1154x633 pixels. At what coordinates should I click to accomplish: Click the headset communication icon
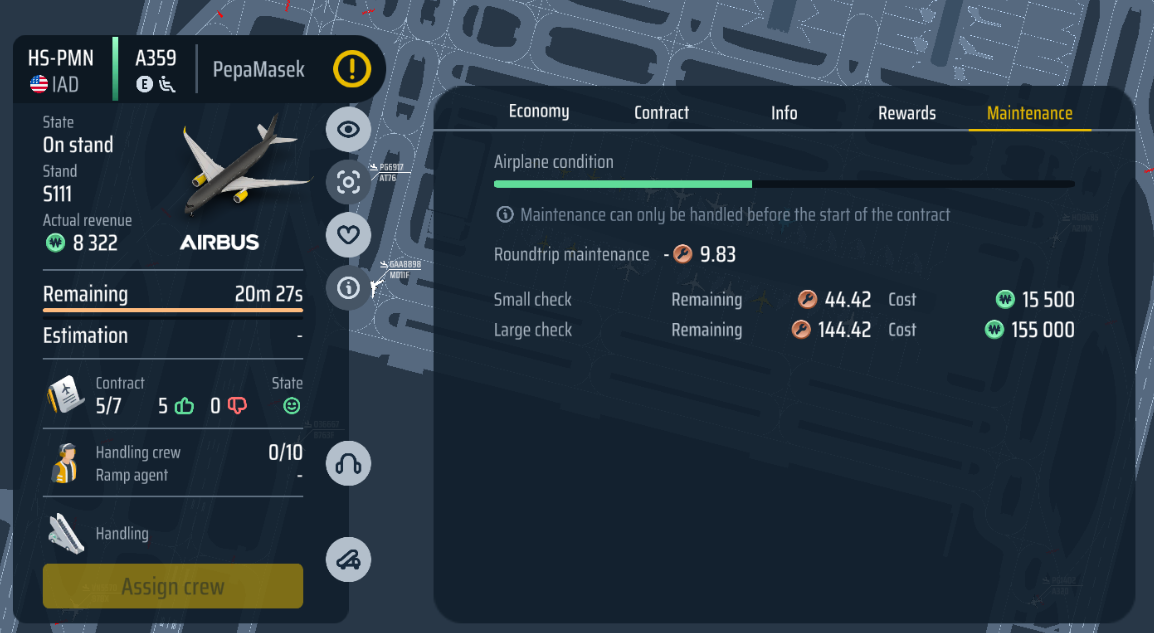[348, 464]
